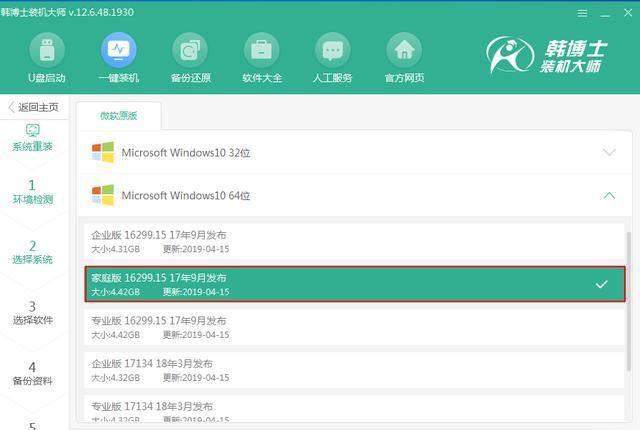
Task: Select 专业版 17134 18年3月发布
Action: point(354,409)
